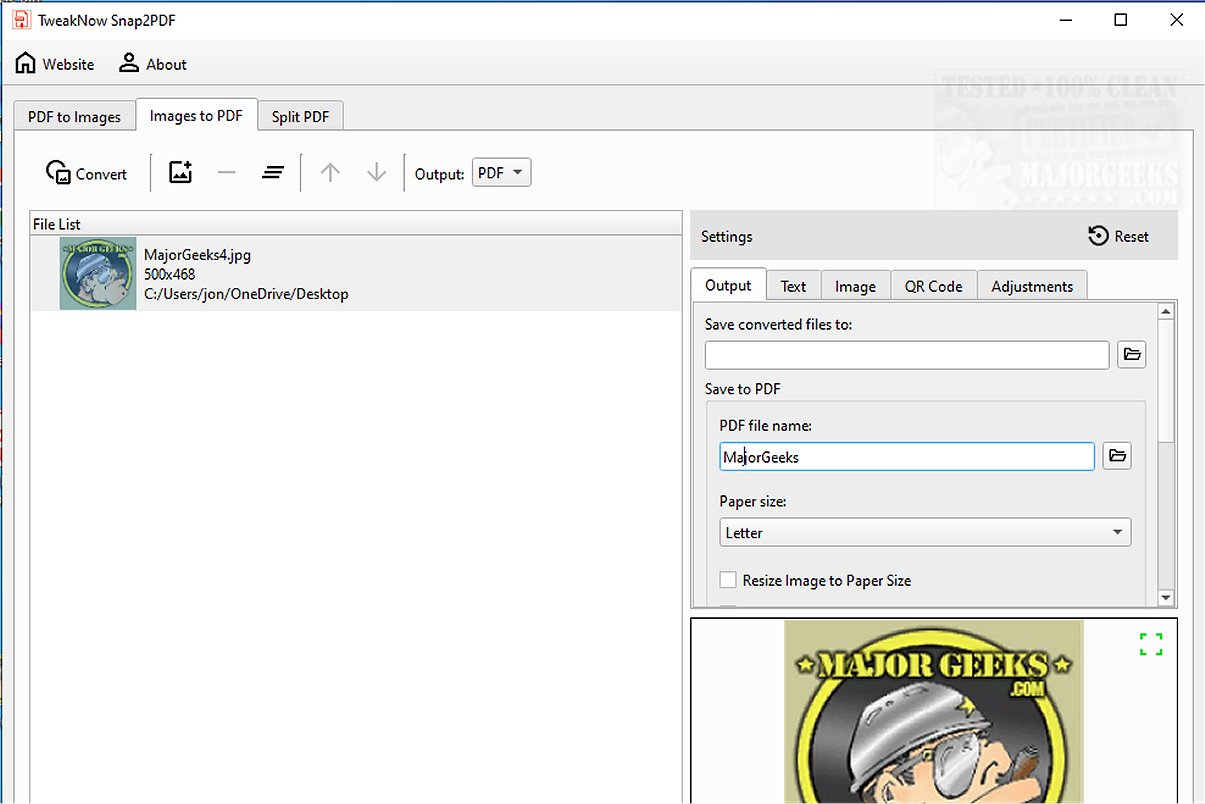Focus the PDF file name field

[907, 457]
